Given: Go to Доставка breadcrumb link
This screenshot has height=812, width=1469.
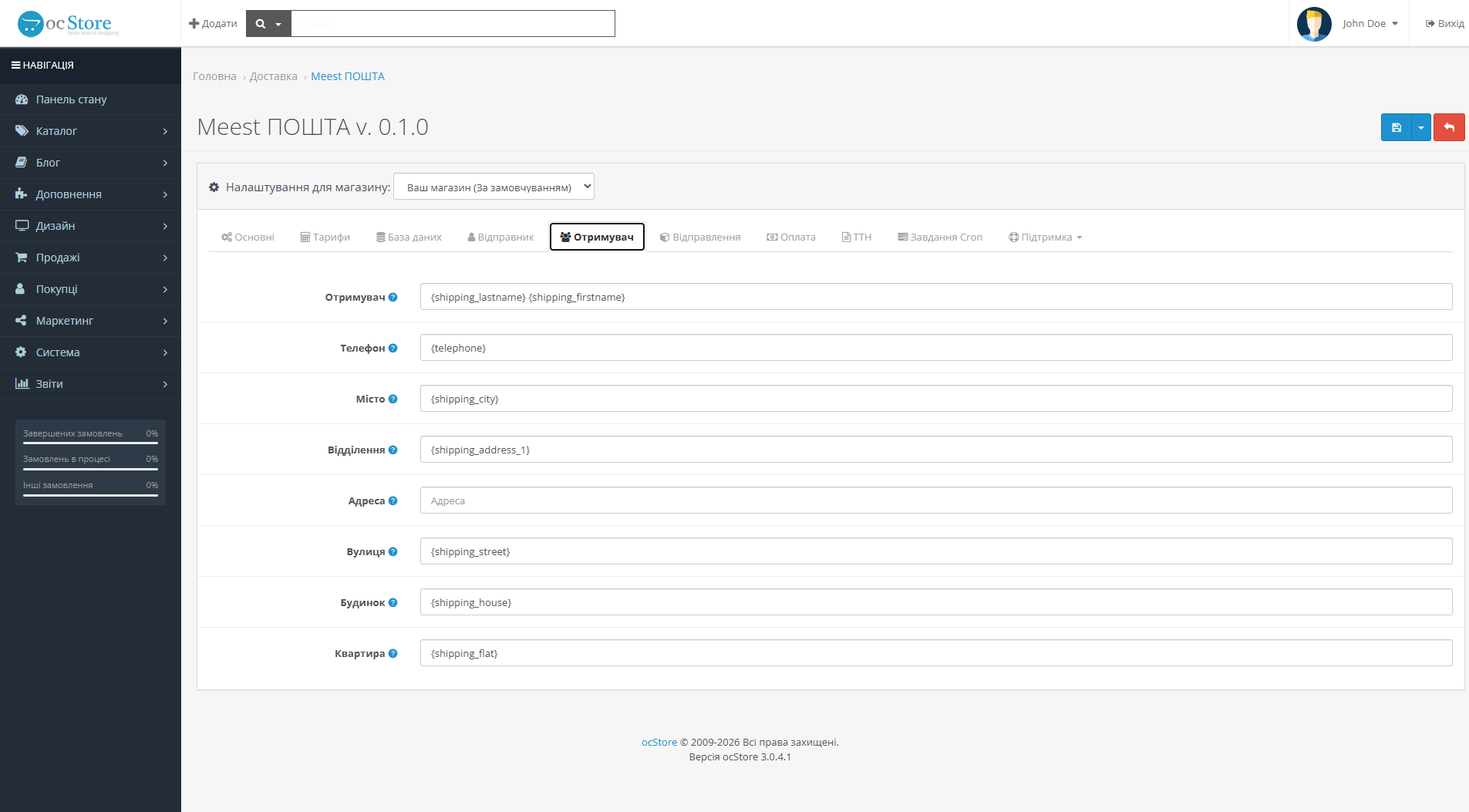Looking at the screenshot, I should coord(273,76).
